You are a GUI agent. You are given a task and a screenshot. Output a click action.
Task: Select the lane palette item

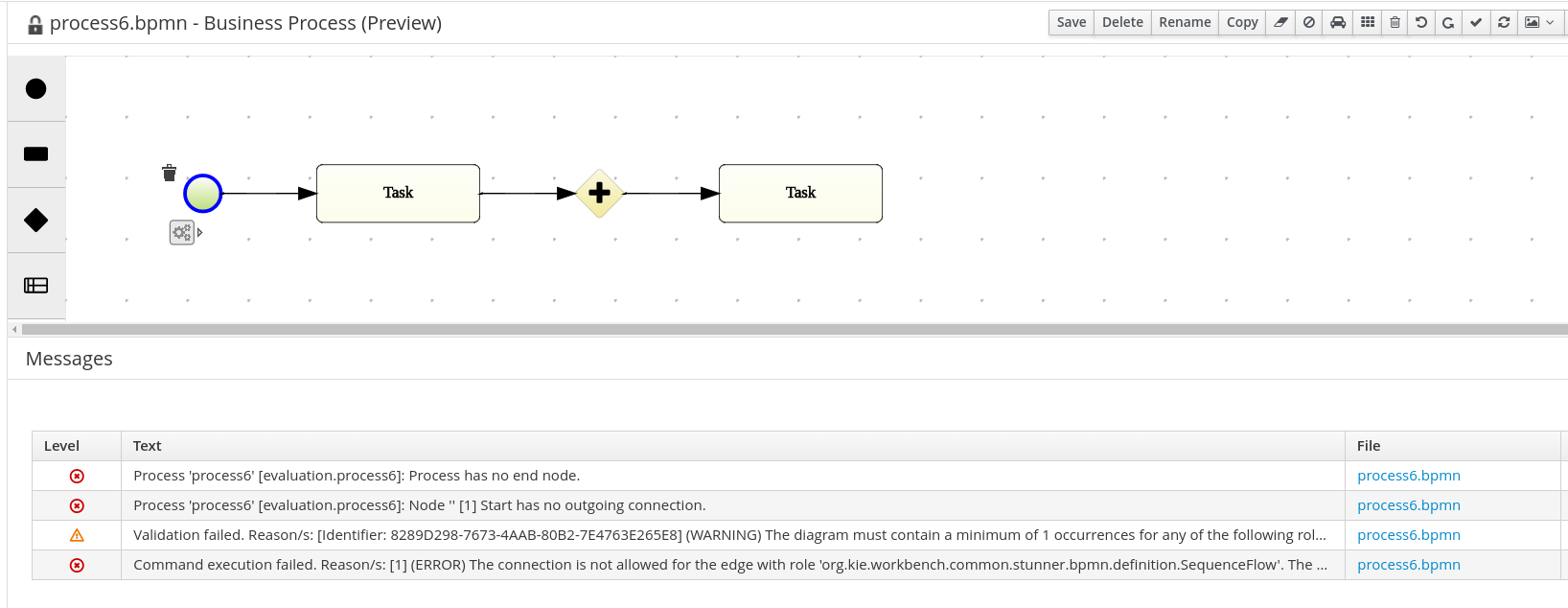click(36, 286)
